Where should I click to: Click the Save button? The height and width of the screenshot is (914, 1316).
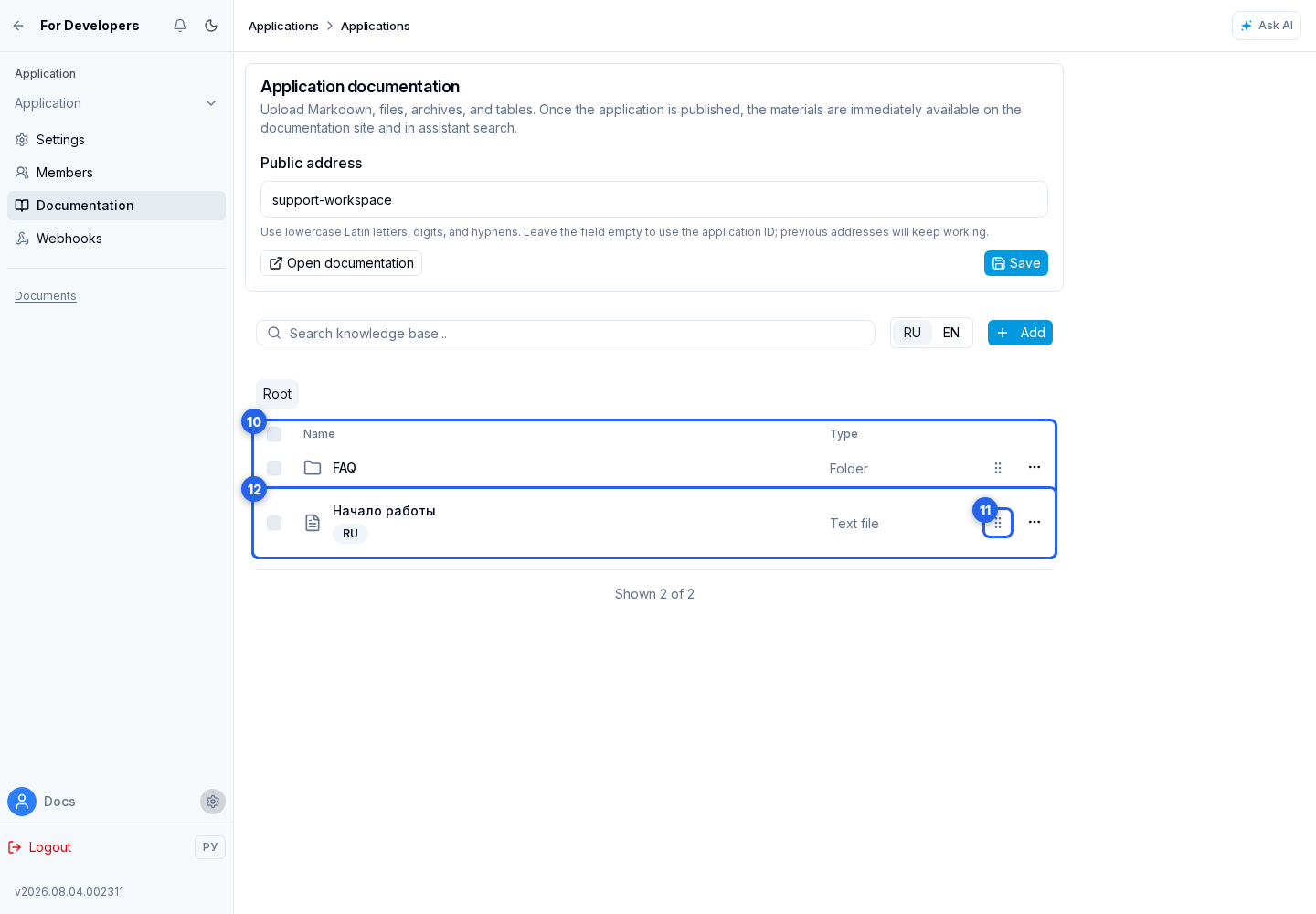(1016, 263)
